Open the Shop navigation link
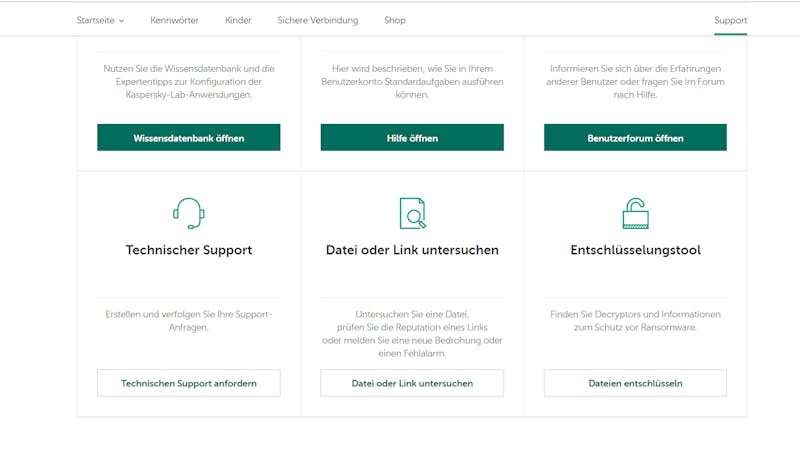The image size is (800, 450). pyautogui.click(x=395, y=20)
